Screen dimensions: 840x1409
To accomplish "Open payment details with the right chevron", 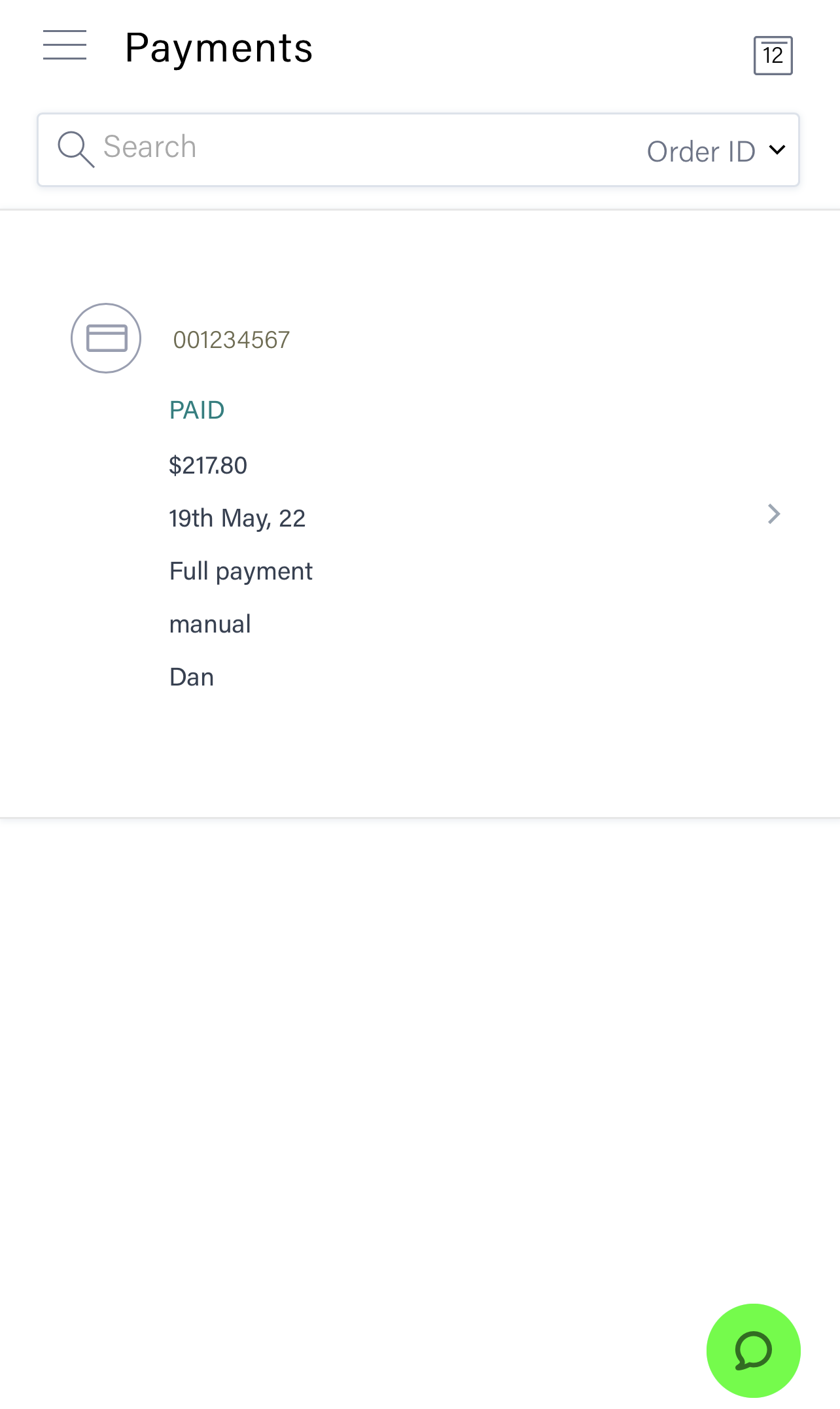I will pos(774,514).
